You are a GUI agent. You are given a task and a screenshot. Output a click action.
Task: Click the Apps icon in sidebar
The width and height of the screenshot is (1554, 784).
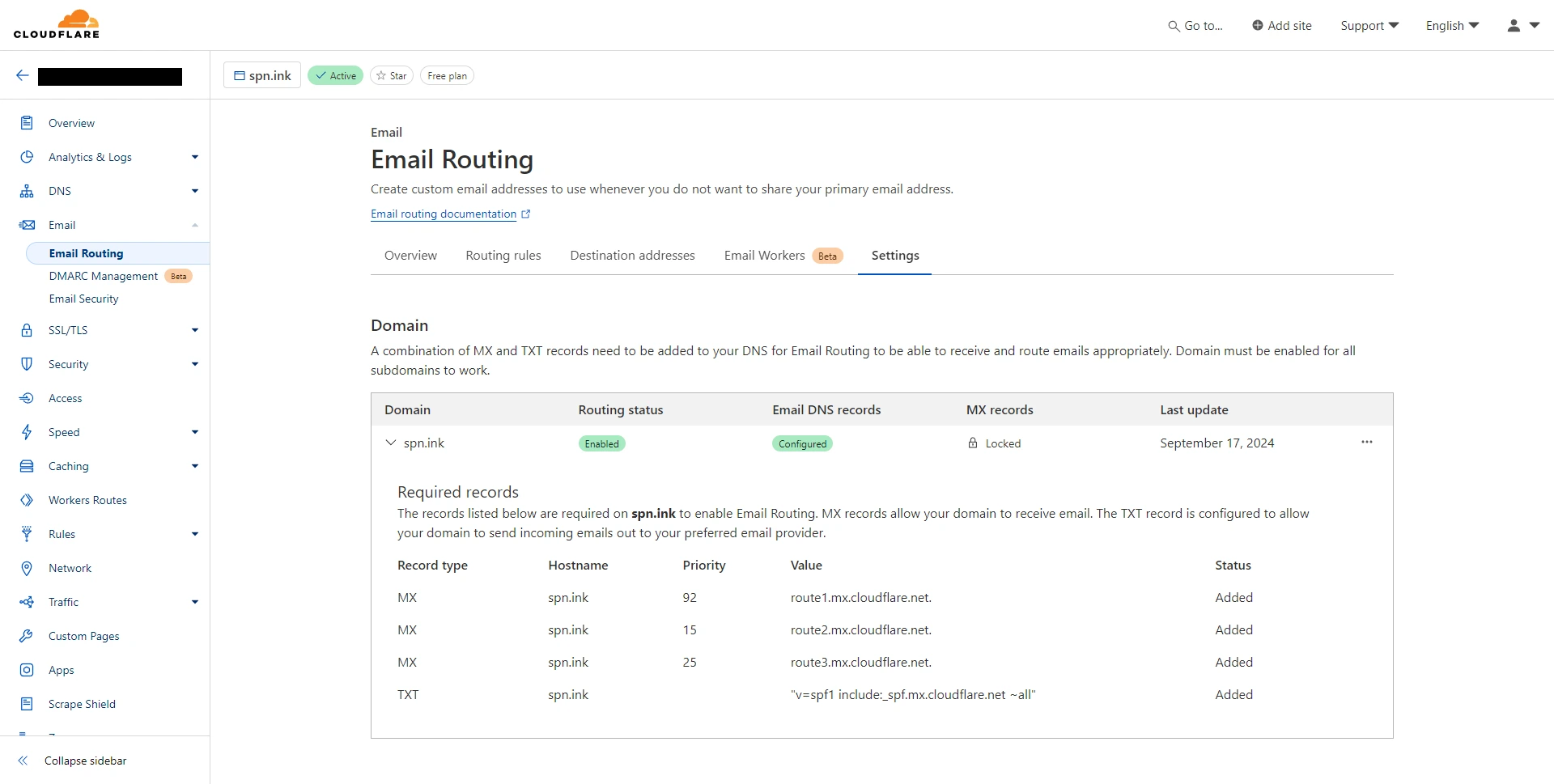click(27, 670)
